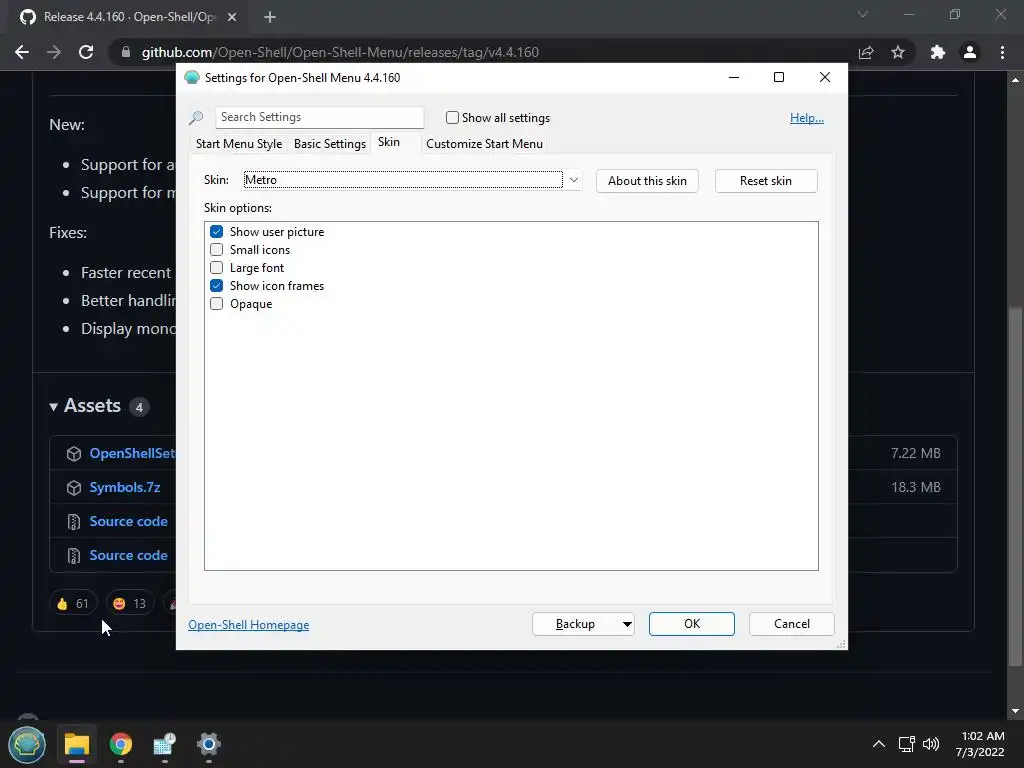The width and height of the screenshot is (1024, 768).
Task: Switch to Start Menu Style tab
Action: click(239, 144)
